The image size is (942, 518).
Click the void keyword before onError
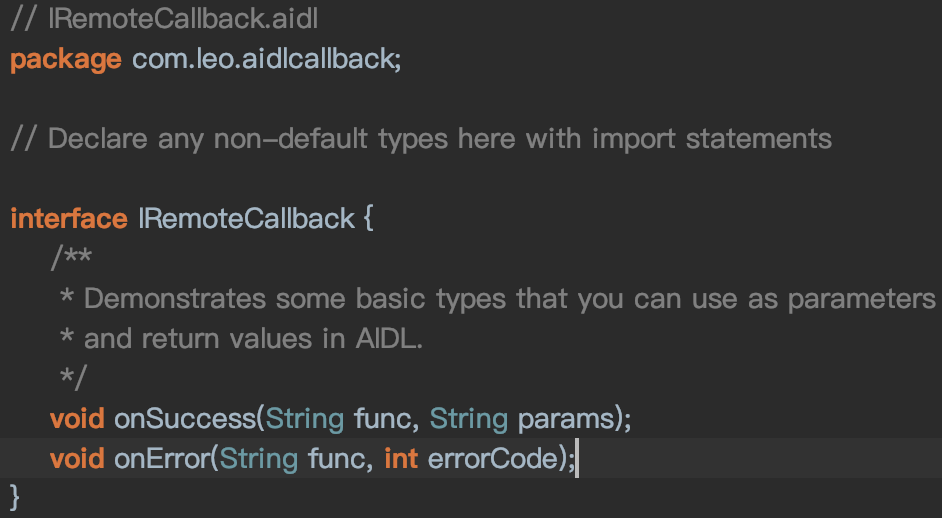(77, 458)
